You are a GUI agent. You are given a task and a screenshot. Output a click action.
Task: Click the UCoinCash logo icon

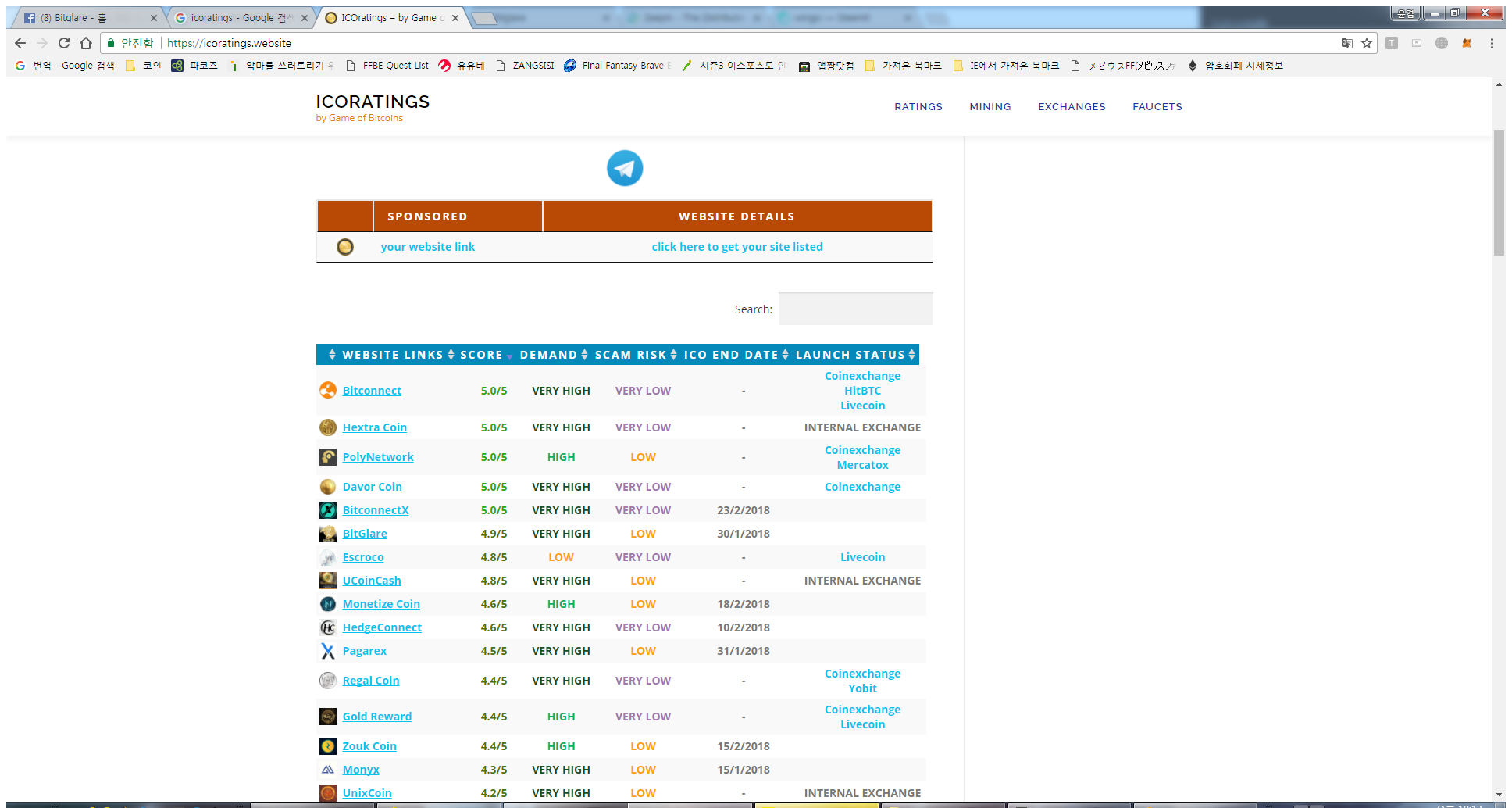click(328, 581)
